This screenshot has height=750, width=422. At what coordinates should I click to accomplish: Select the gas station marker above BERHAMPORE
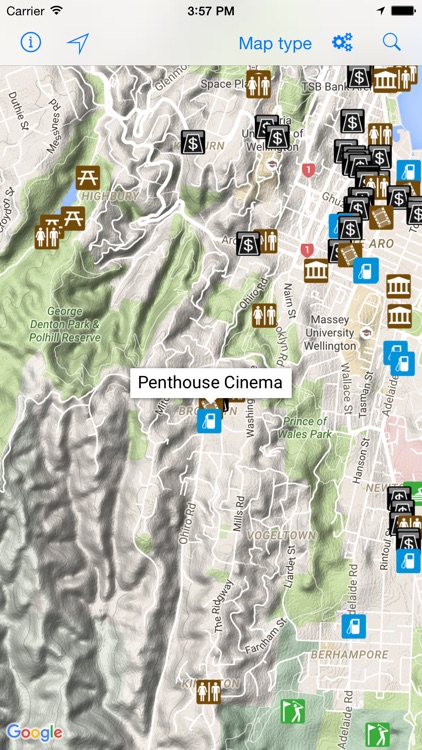pos(354,626)
